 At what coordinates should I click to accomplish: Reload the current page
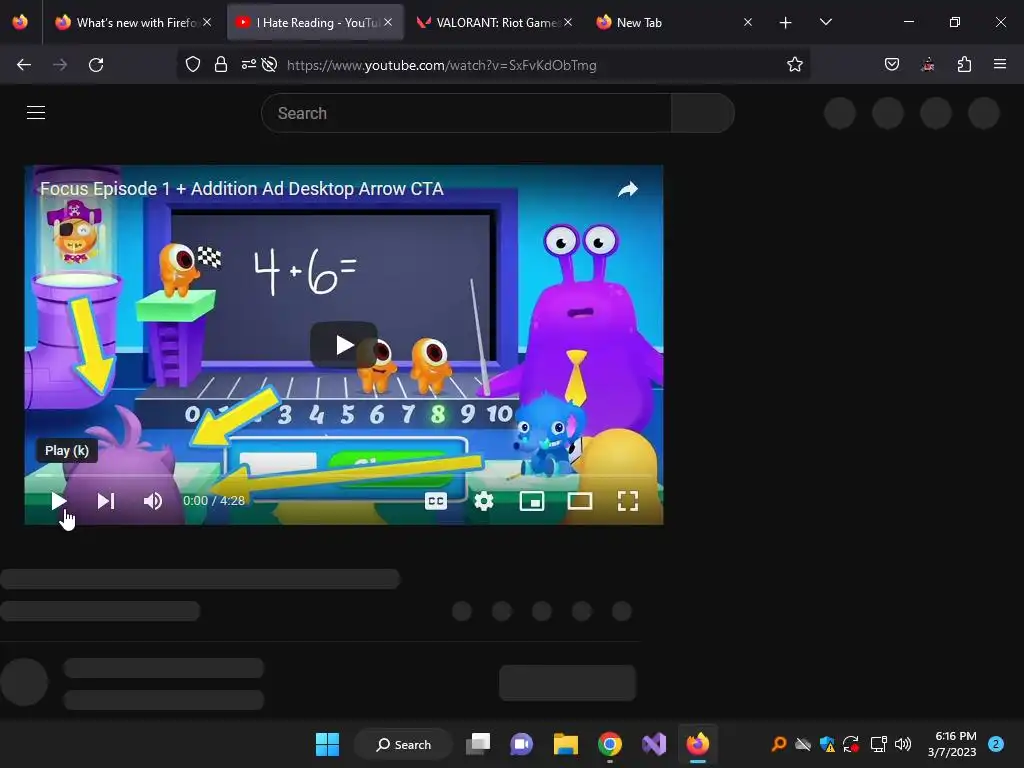(x=96, y=65)
